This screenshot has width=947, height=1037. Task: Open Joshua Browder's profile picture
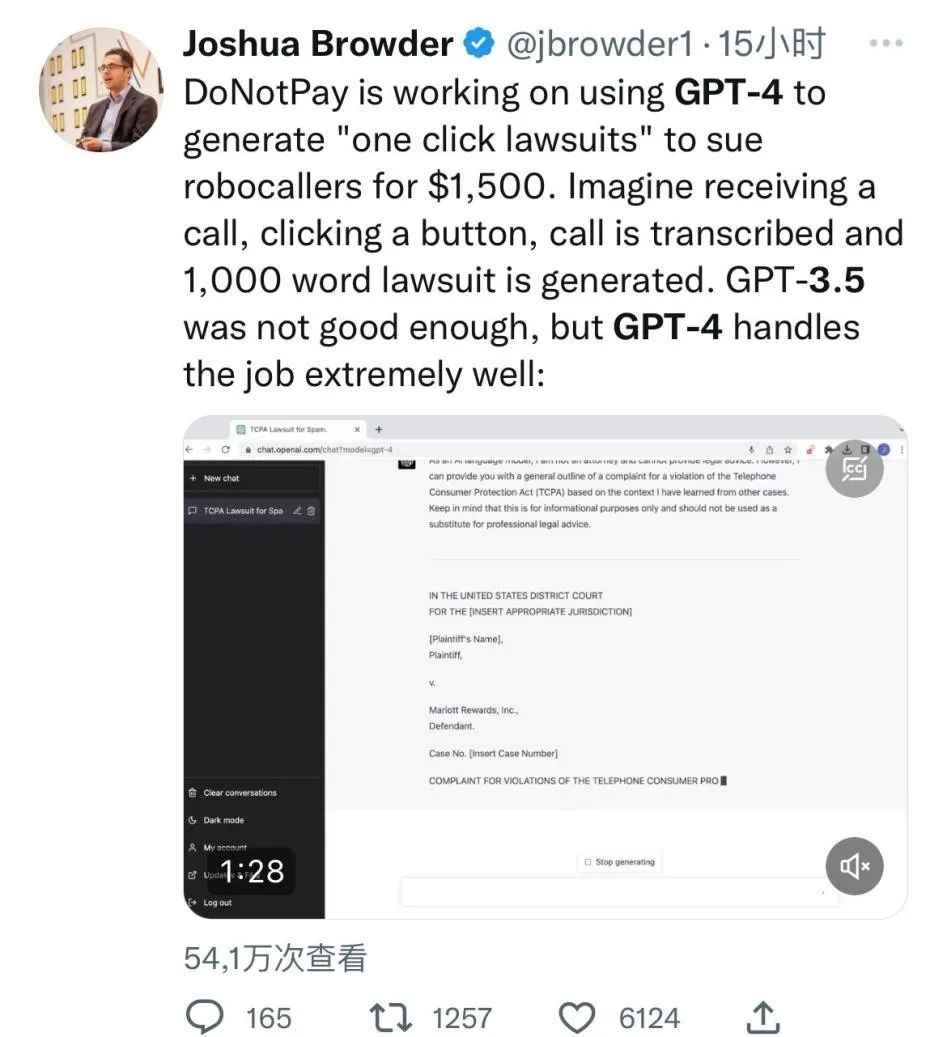pos(101,90)
